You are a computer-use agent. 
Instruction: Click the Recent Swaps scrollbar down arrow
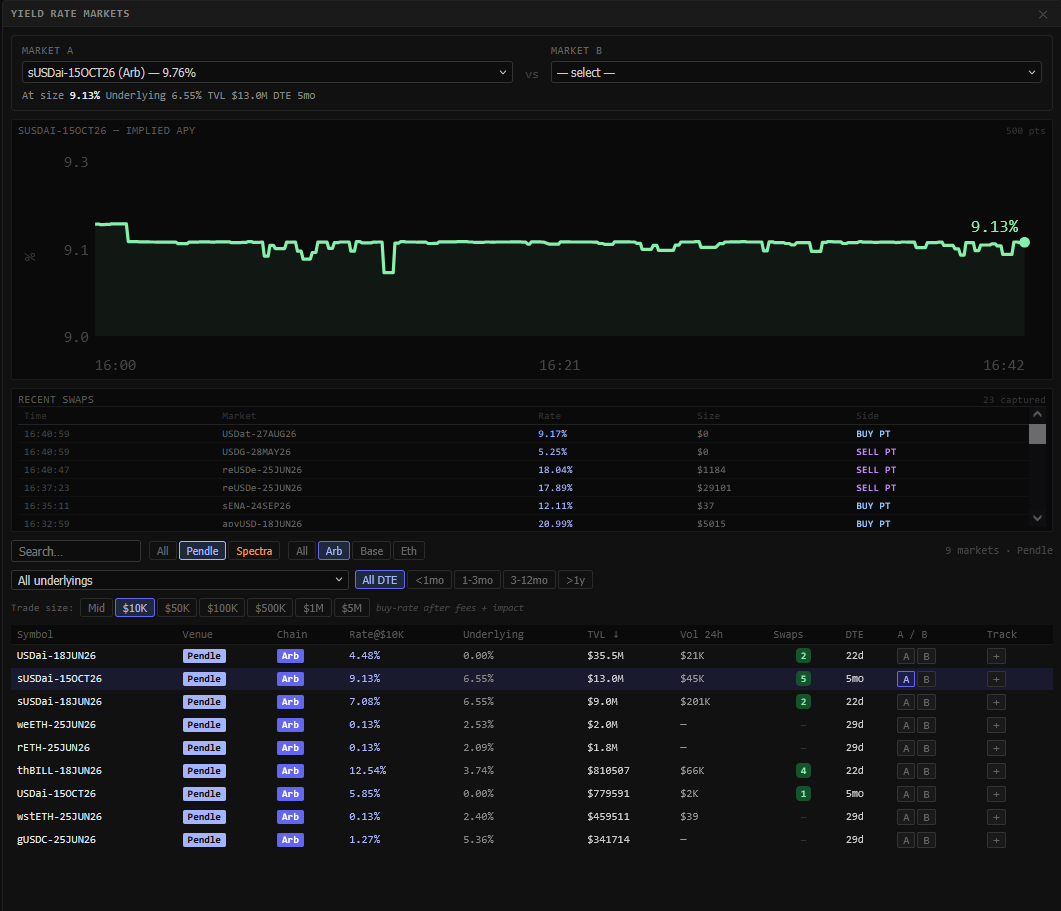pos(1037,518)
